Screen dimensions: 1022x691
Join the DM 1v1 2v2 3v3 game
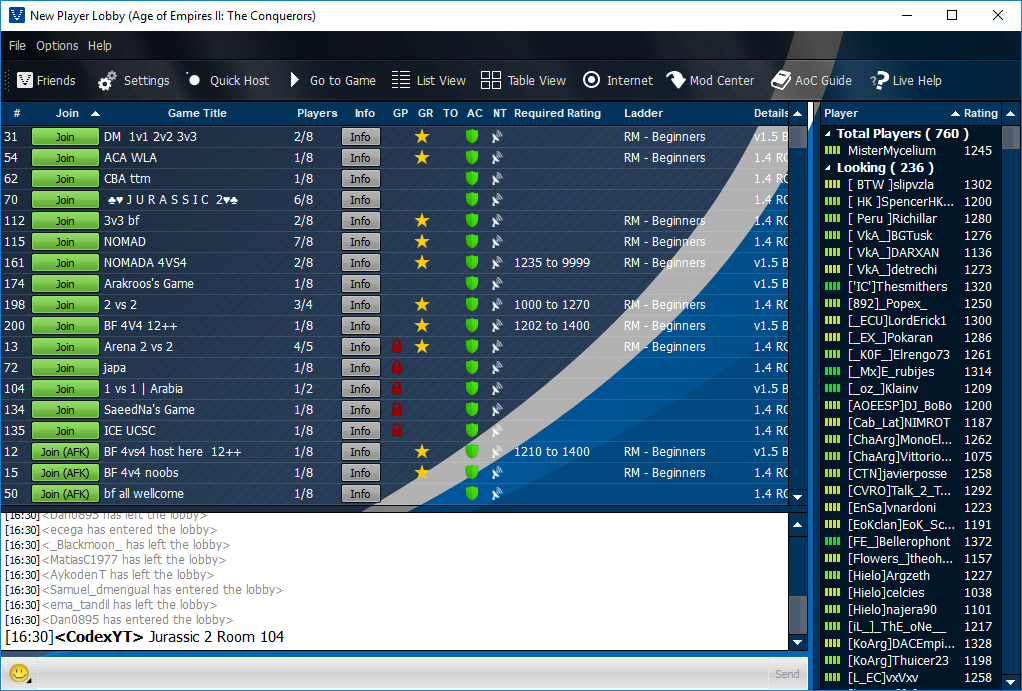(x=65, y=137)
